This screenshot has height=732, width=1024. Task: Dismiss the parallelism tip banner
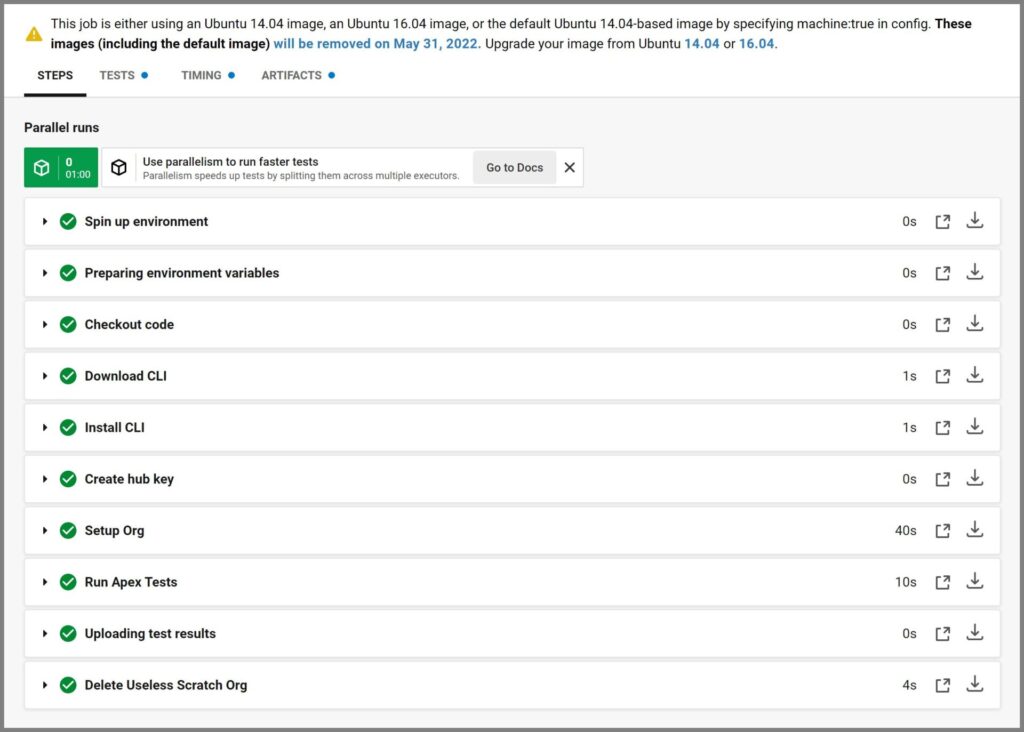pyautogui.click(x=569, y=168)
